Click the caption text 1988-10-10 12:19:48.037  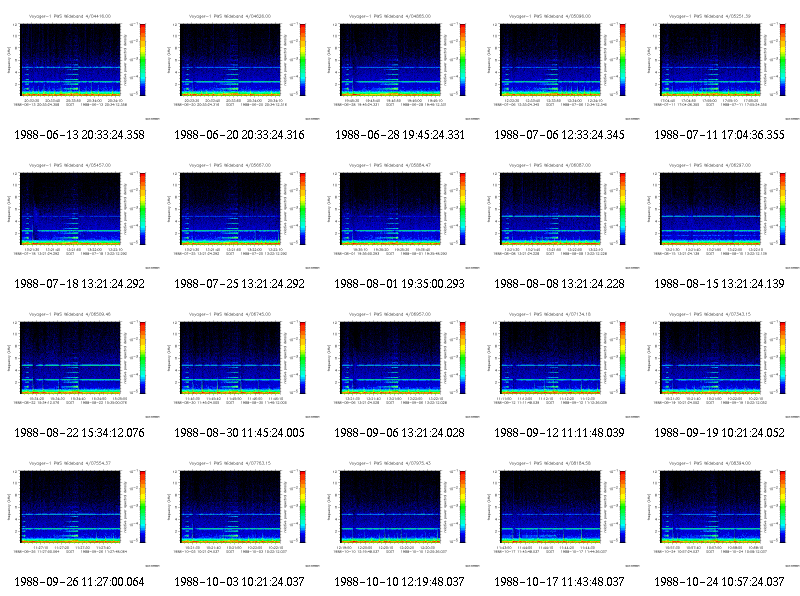tap(399, 582)
